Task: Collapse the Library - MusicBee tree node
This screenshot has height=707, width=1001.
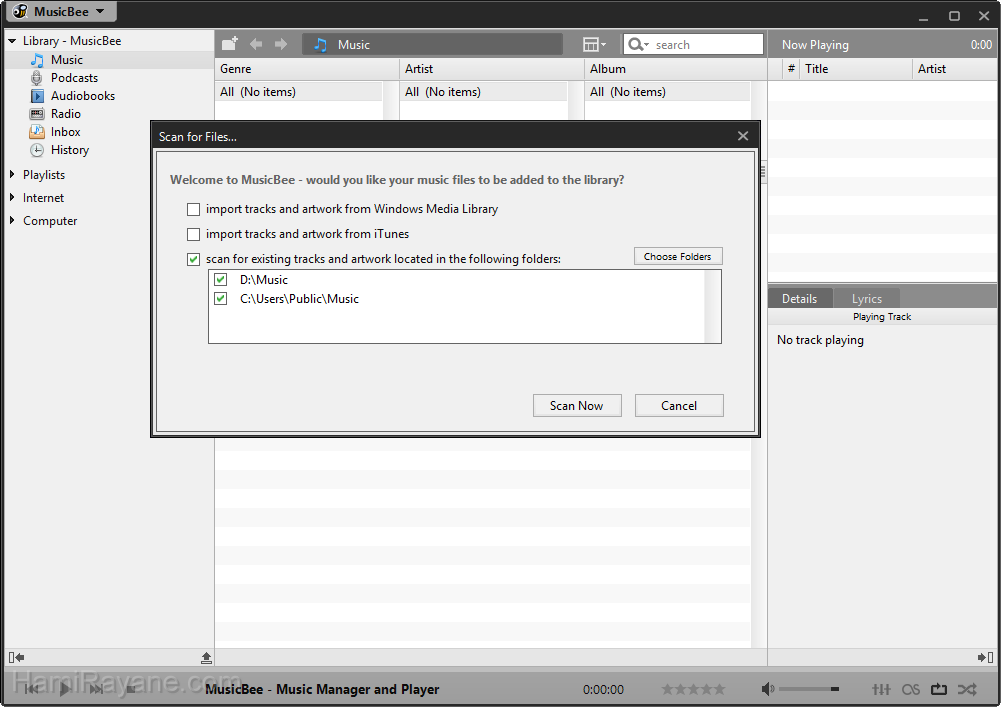Action: click(x=11, y=41)
